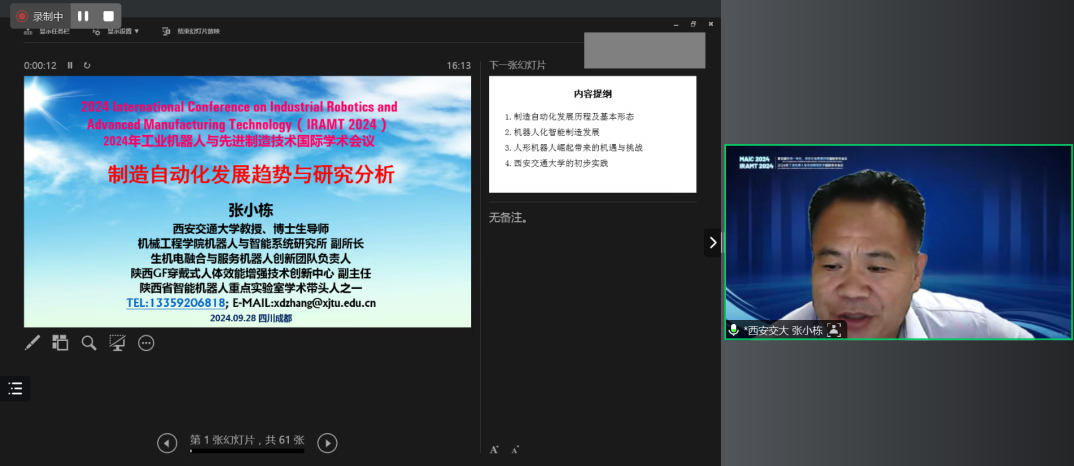Click the microphone icon on participant video
1074x466 pixels.
[x=734, y=330]
